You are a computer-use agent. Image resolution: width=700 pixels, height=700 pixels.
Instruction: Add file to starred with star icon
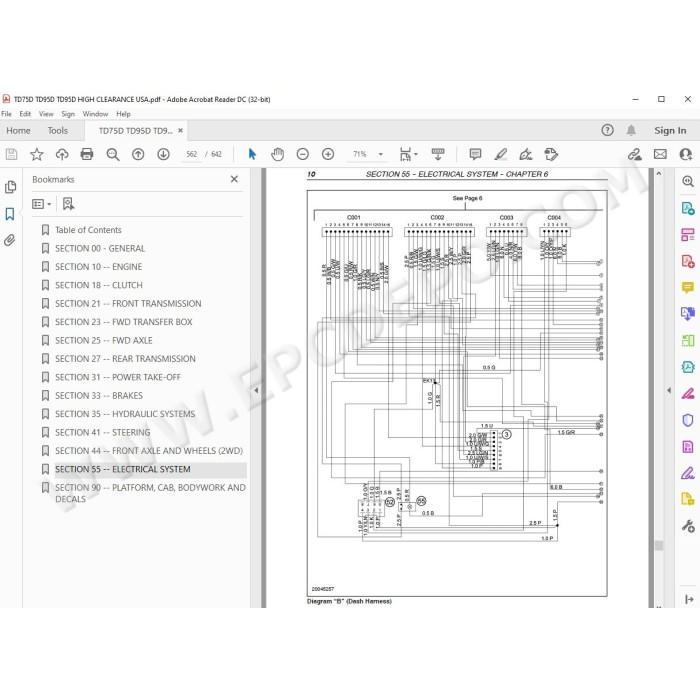coord(37,154)
